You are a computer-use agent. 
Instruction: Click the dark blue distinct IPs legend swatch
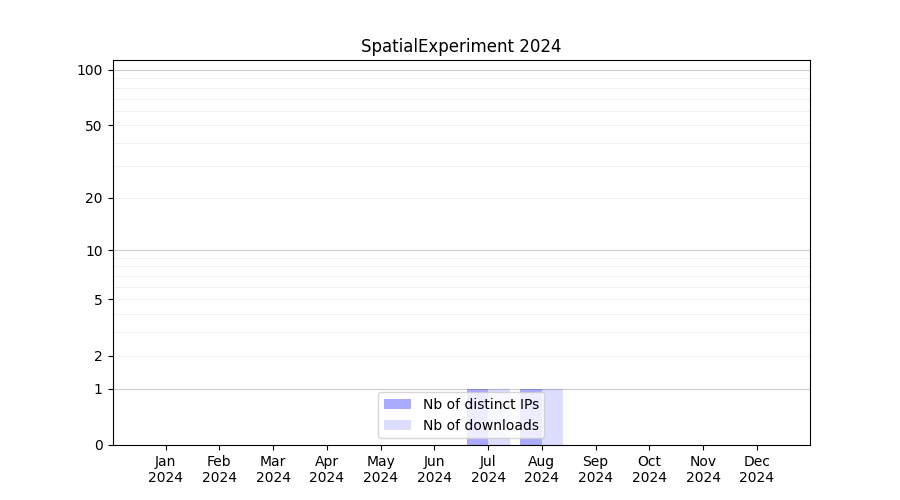[x=397, y=404]
